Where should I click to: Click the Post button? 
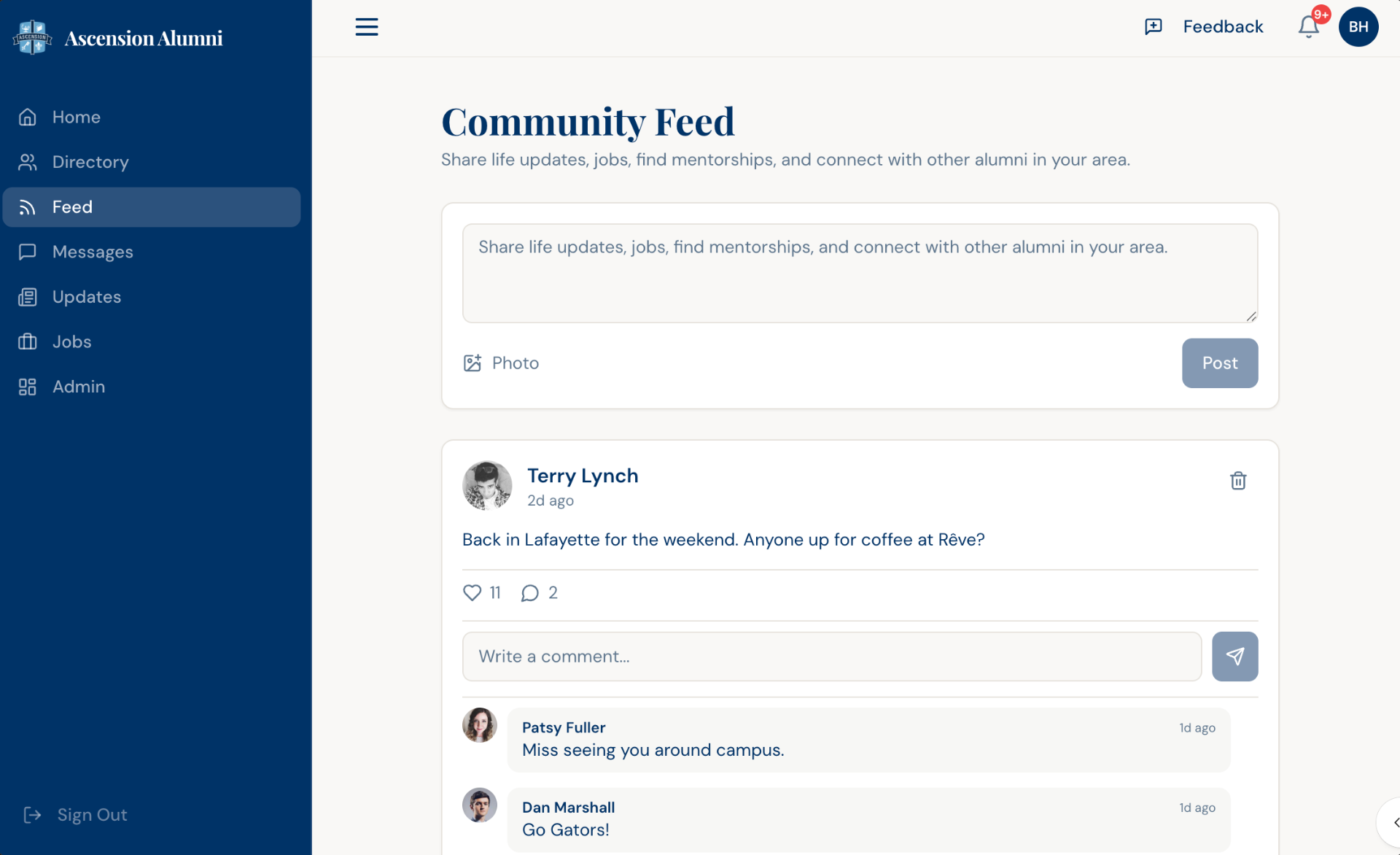(x=1219, y=363)
